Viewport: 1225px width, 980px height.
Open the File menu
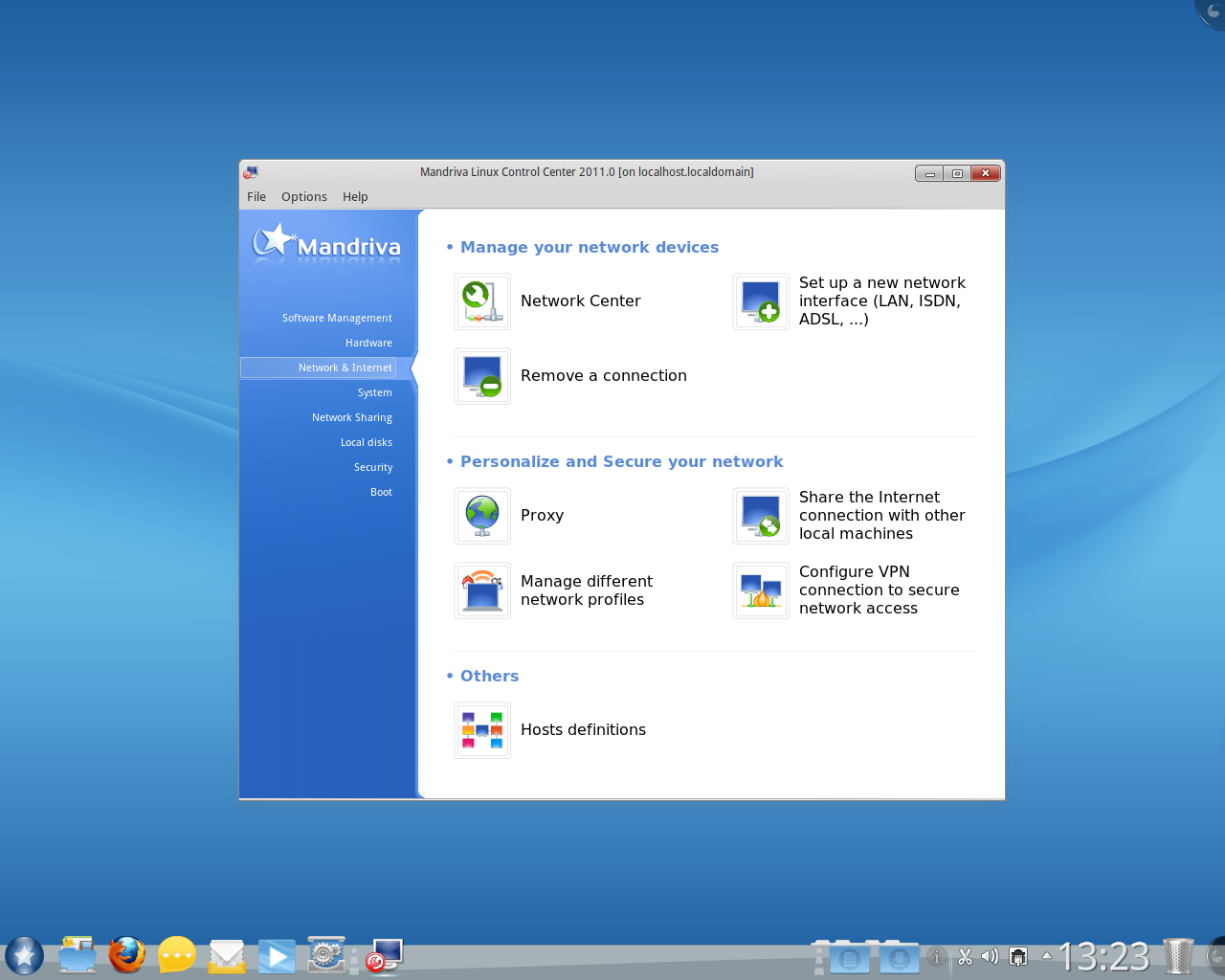(x=256, y=197)
